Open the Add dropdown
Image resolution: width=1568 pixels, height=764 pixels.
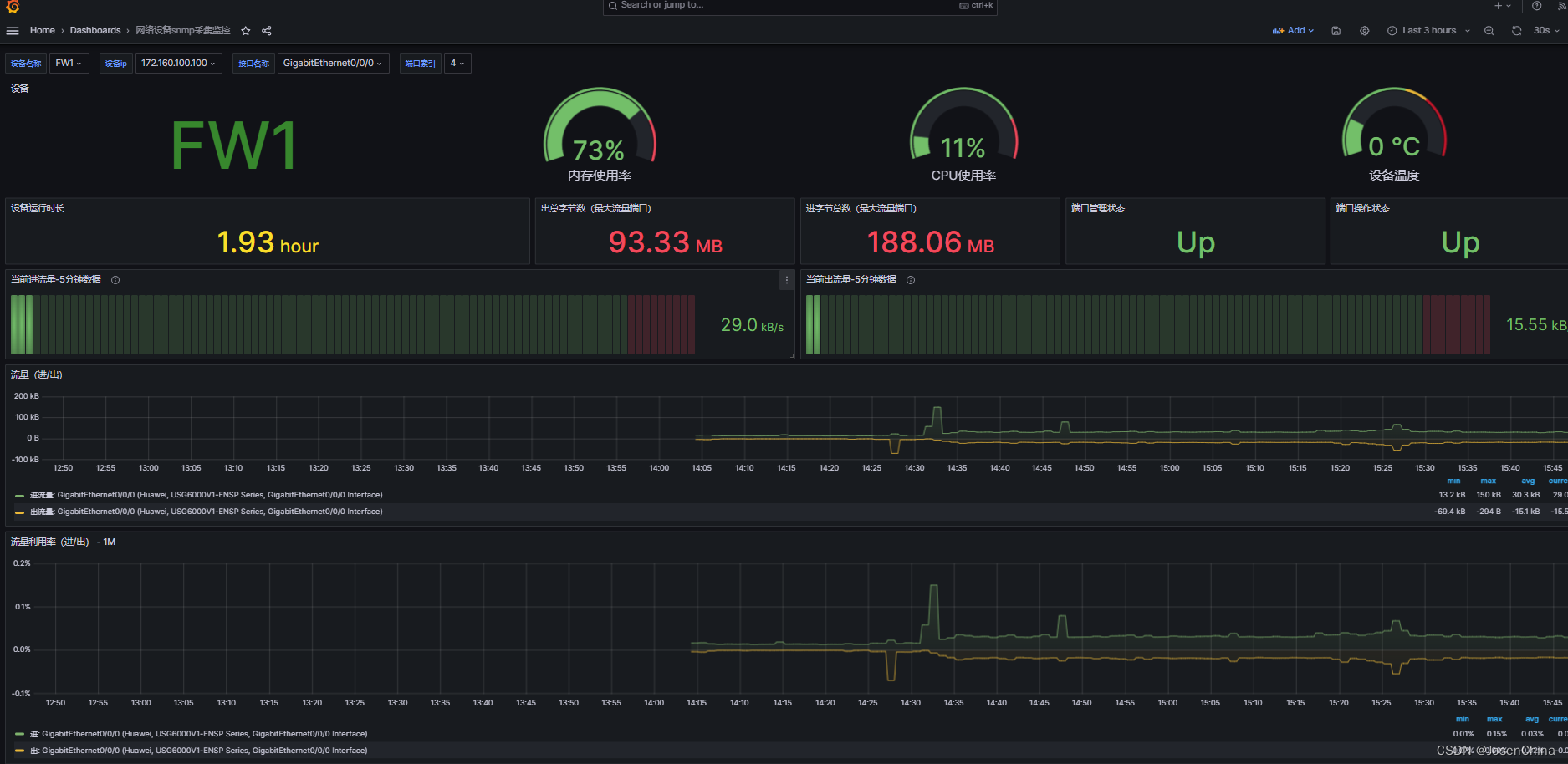click(x=1293, y=31)
